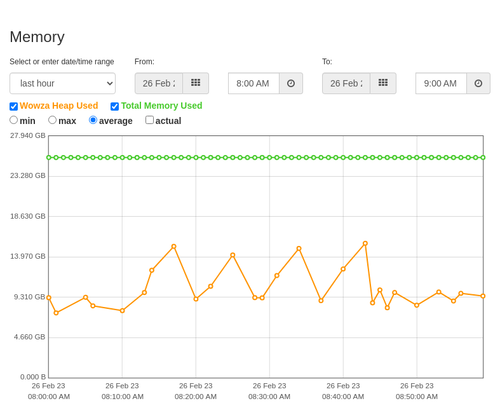
Task: Click the orange heap point on the 08:10 gridline
Action: pyautogui.click(x=122, y=311)
